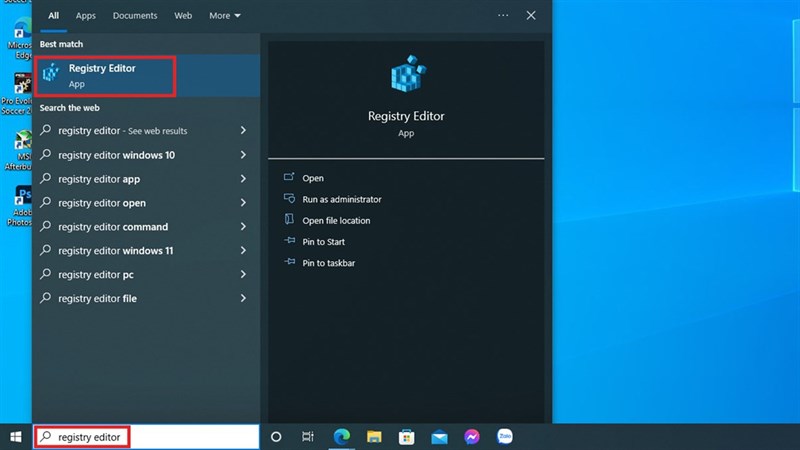Click the Pin to taskbar pin icon
Screen dimensions: 800x450
tap(289, 262)
